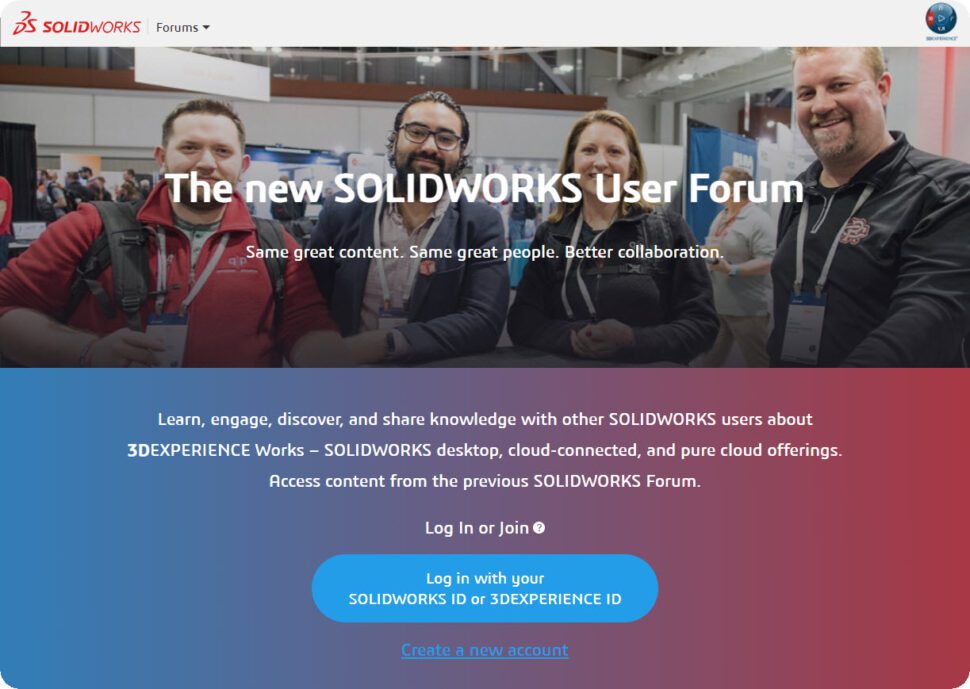The height and width of the screenshot is (689, 970).
Task: Click the south quadrant of the compass
Action: (941, 28)
